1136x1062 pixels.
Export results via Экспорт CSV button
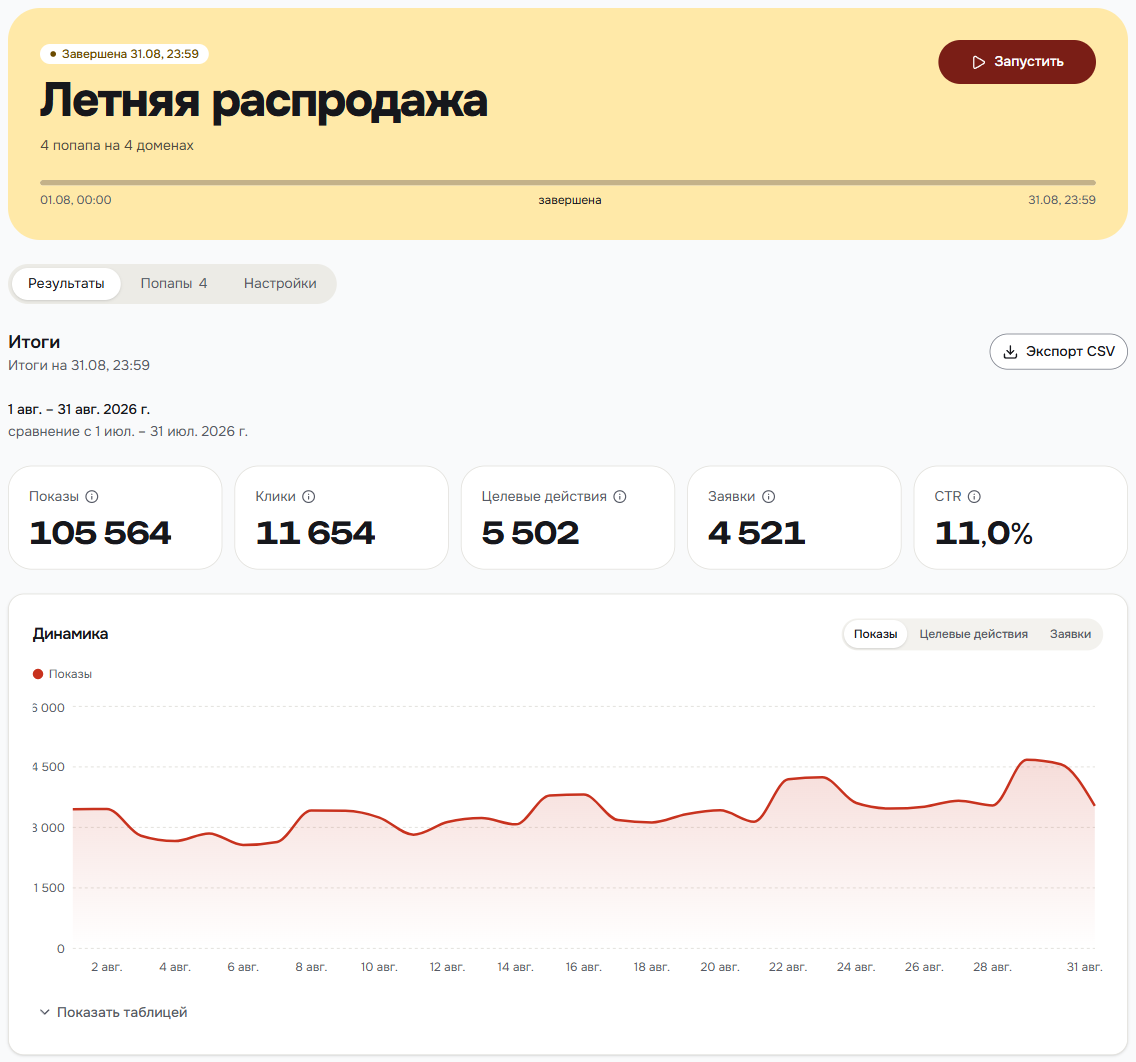[x=1058, y=352]
